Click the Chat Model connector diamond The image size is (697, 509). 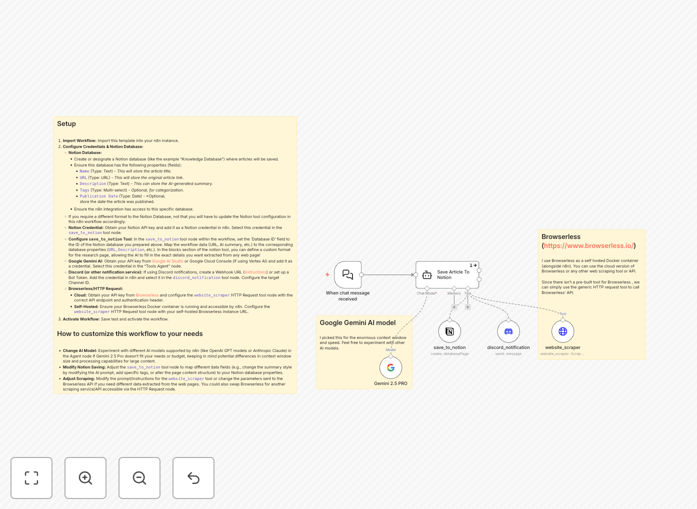pyautogui.click(x=427, y=289)
